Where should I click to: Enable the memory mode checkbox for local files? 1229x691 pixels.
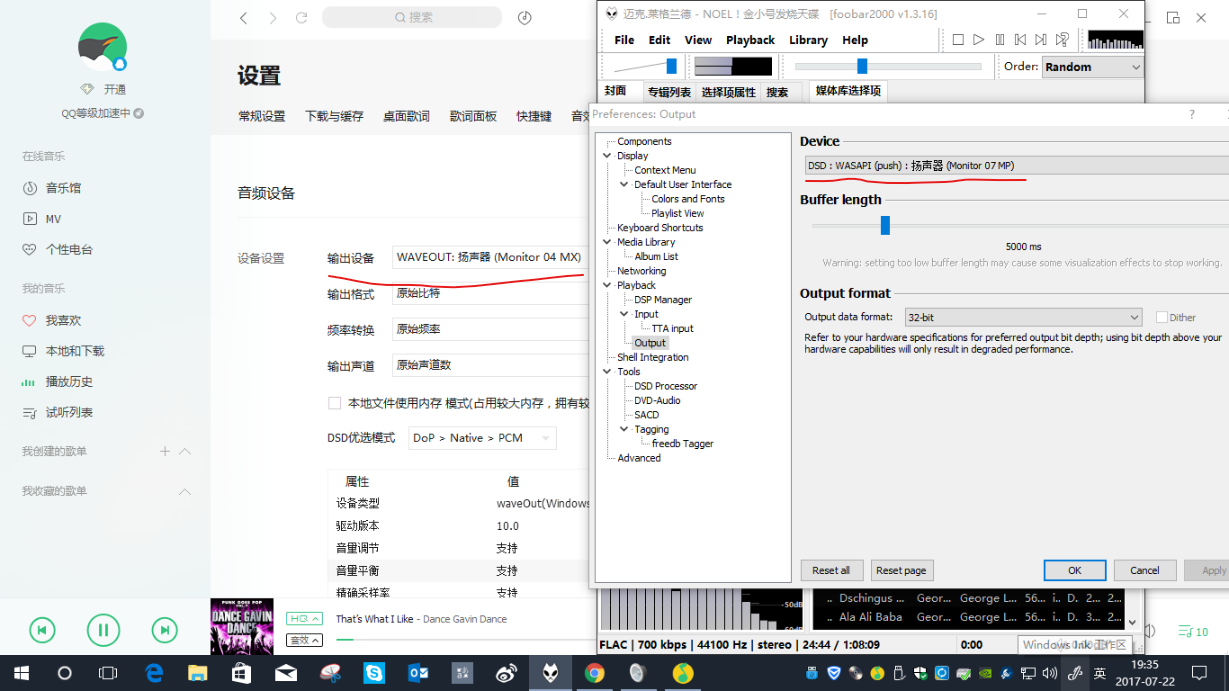click(x=335, y=403)
